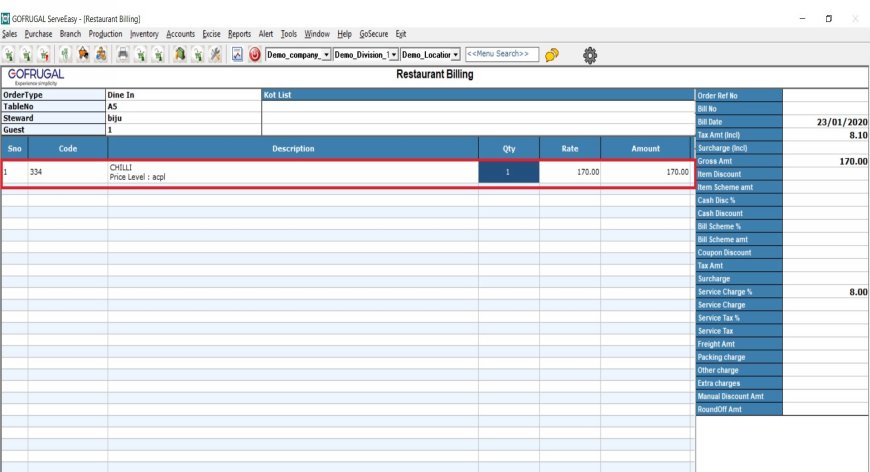Click the TableNo value AS
This screenshot has height=472, width=870.
[183, 106]
